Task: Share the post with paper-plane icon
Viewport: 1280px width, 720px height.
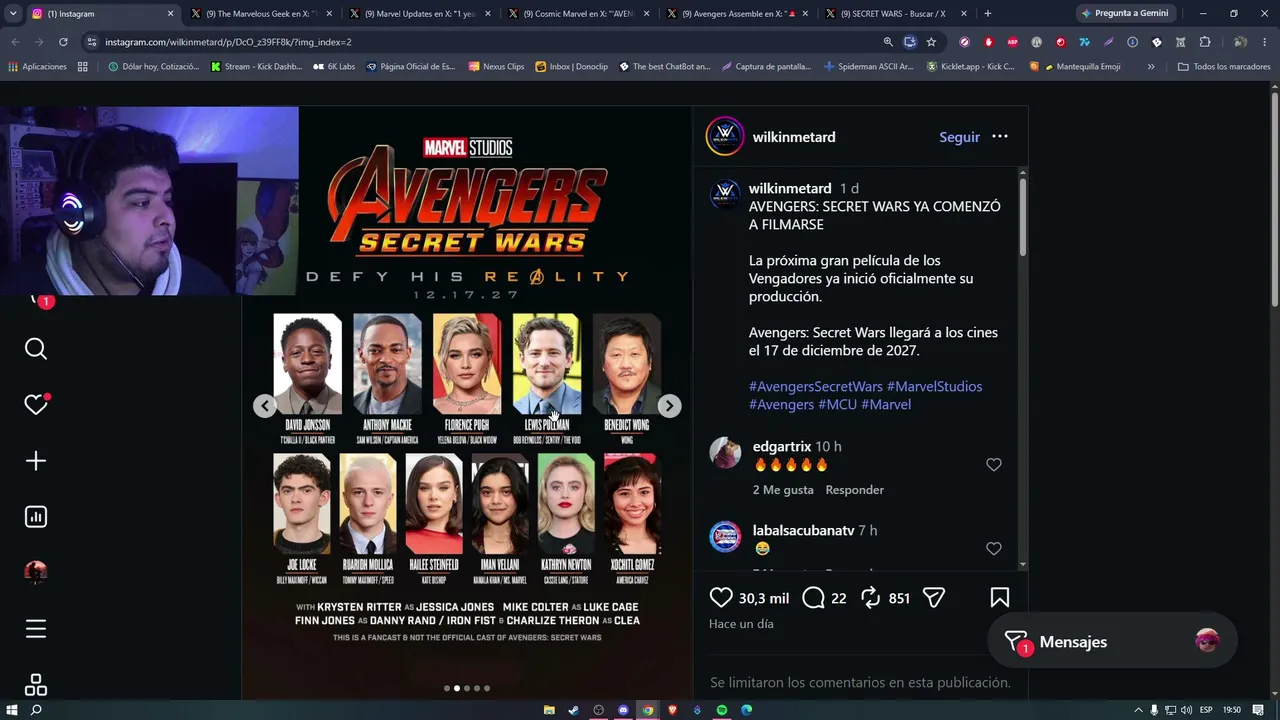Action: [x=934, y=598]
